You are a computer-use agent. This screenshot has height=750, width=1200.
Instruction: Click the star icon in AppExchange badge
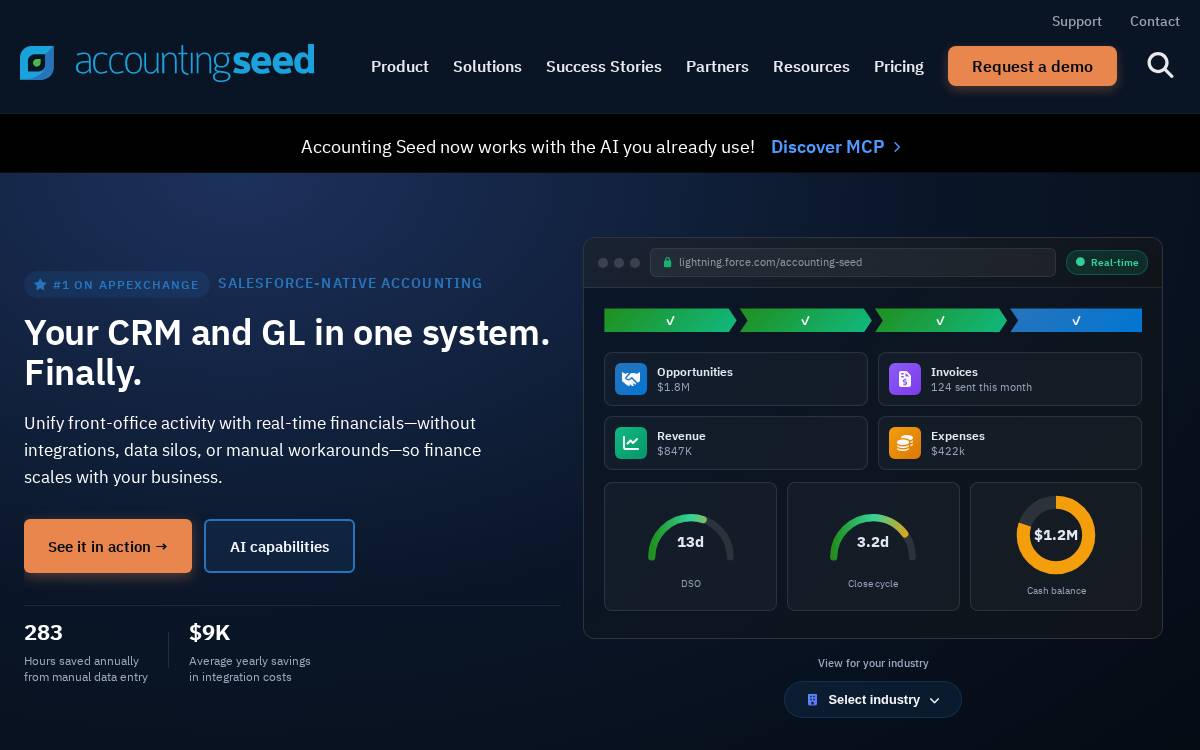(41, 284)
